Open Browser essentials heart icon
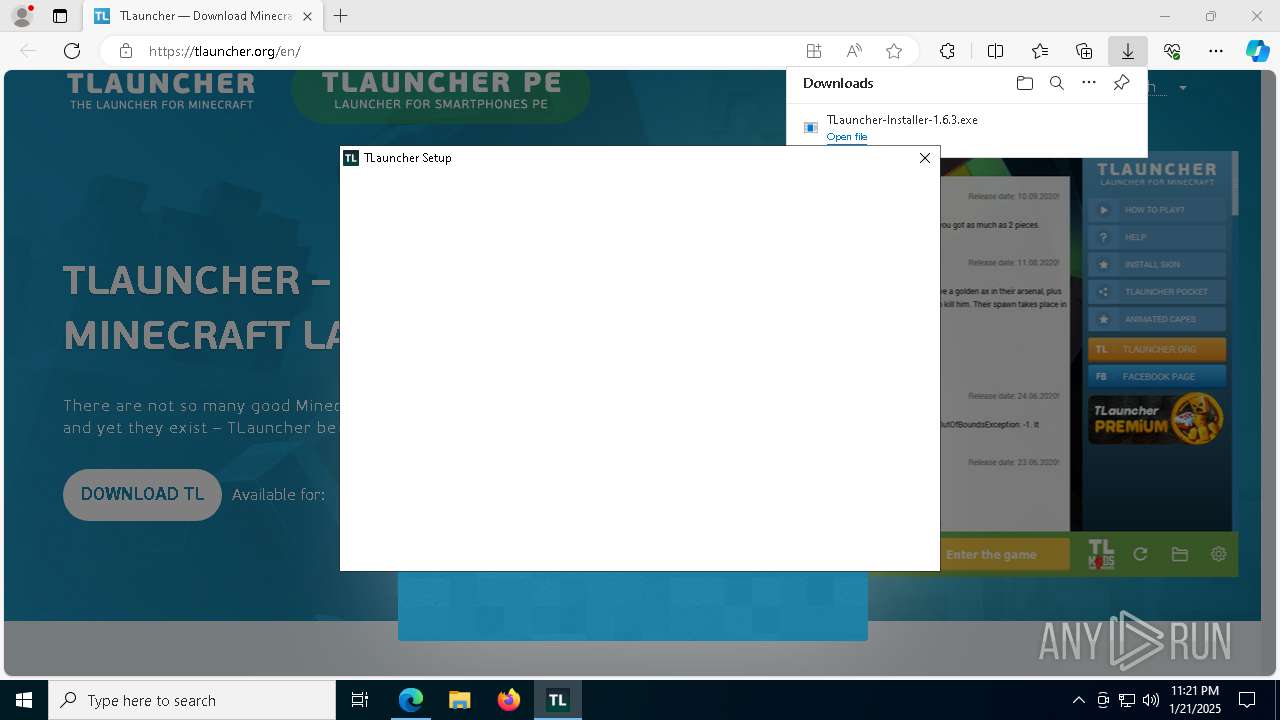 tap(1172, 51)
